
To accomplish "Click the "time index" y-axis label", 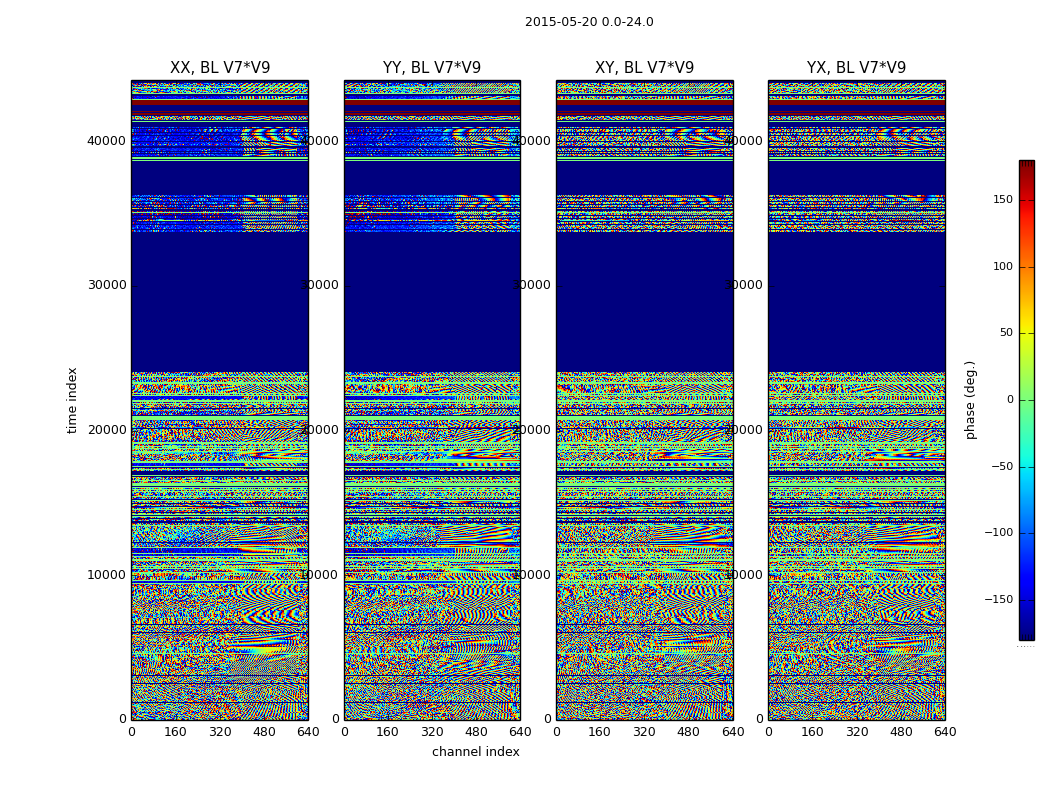I will (x=72, y=400).
